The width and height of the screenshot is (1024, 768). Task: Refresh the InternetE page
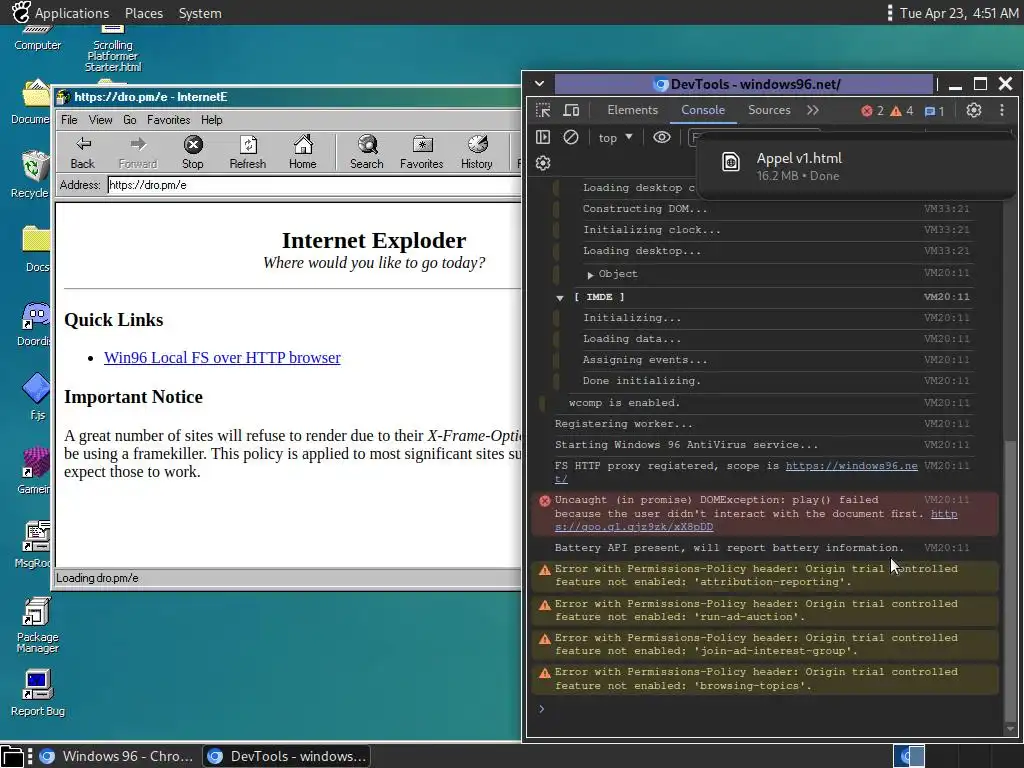click(x=248, y=152)
